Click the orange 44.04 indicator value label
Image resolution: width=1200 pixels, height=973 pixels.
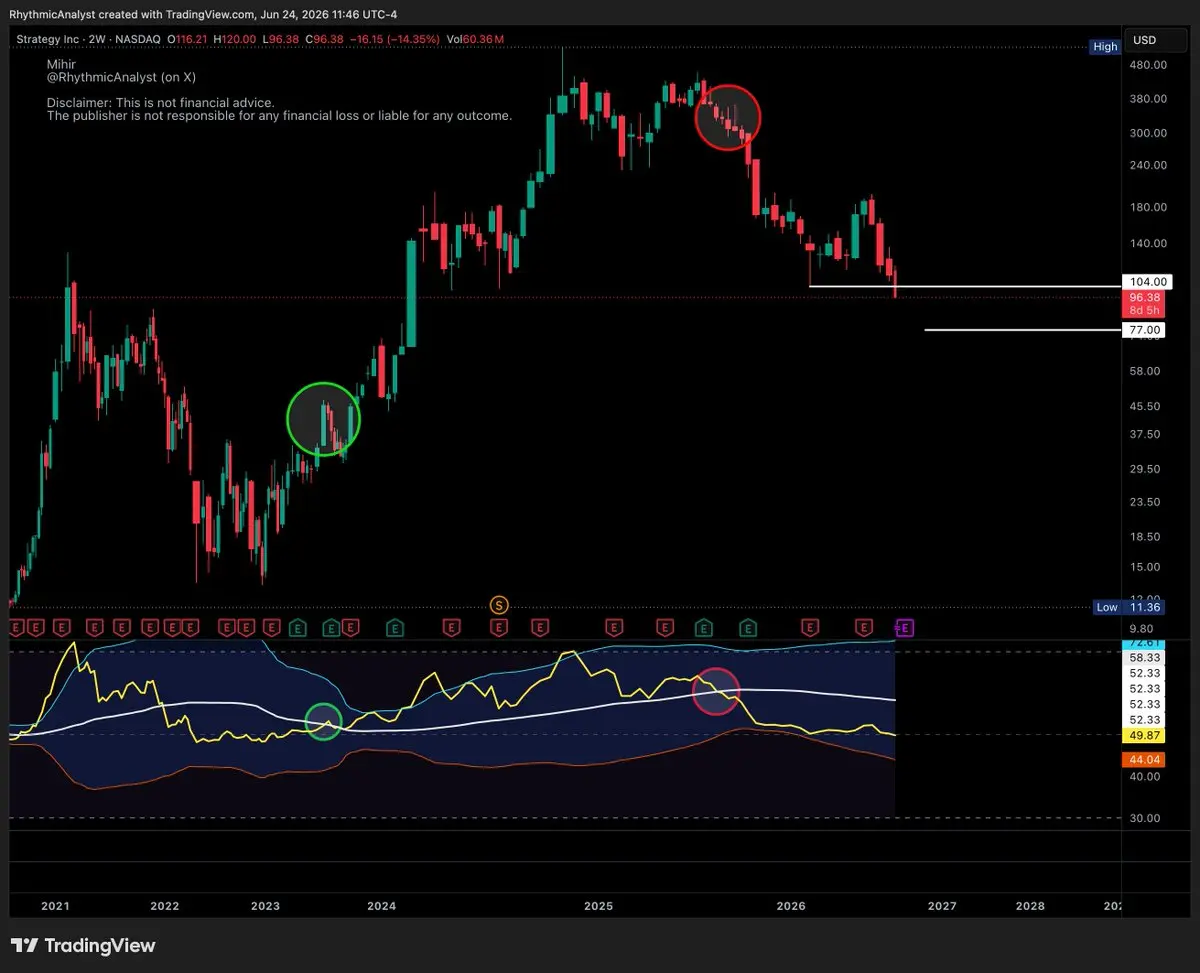1144,760
